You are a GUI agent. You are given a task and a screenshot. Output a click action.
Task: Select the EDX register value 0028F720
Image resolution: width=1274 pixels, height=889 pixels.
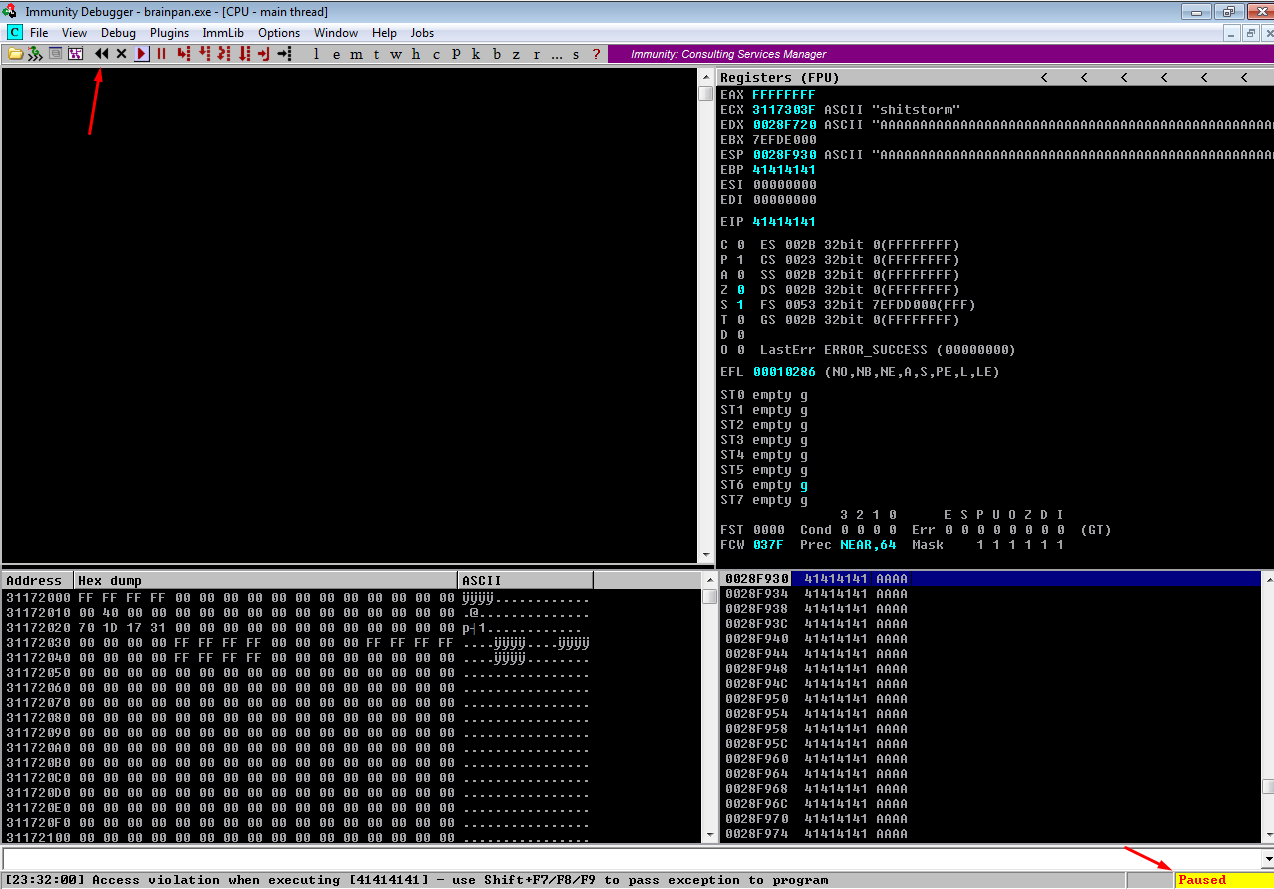click(784, 125)
